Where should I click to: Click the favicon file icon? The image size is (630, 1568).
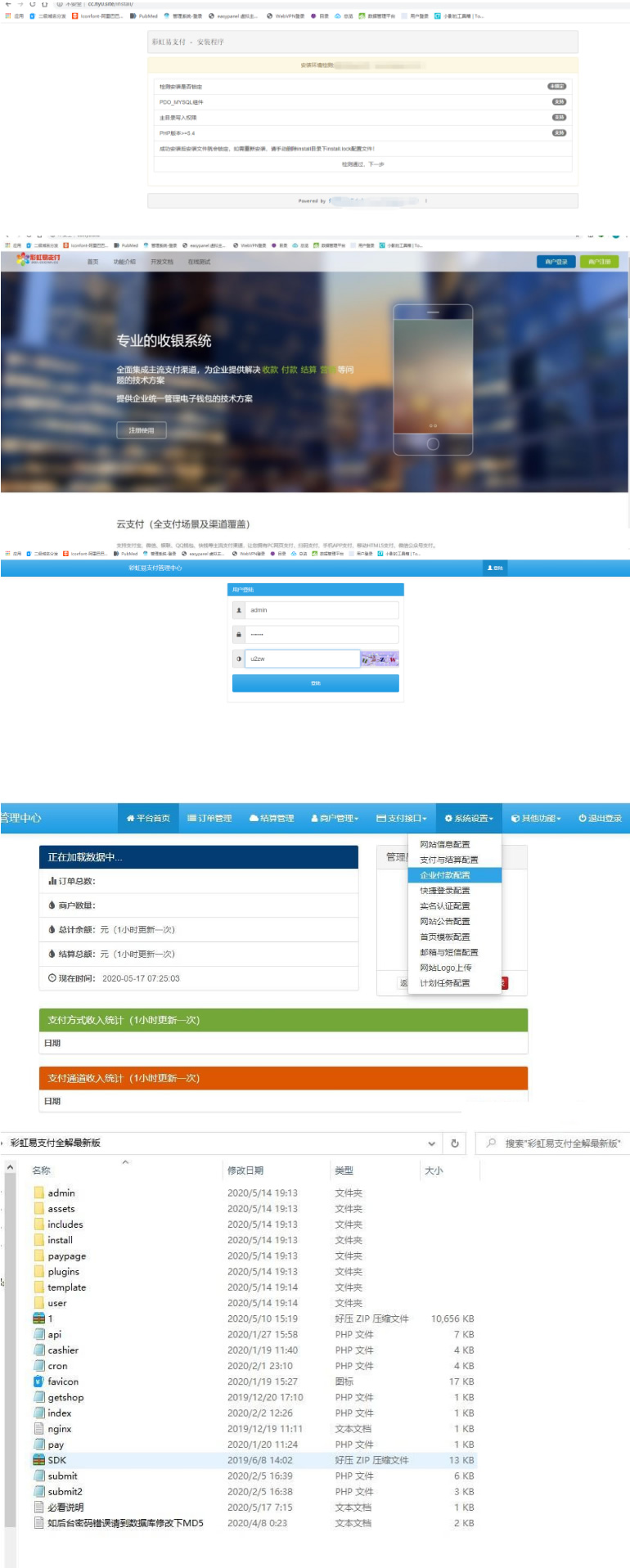coord(38,1382)
